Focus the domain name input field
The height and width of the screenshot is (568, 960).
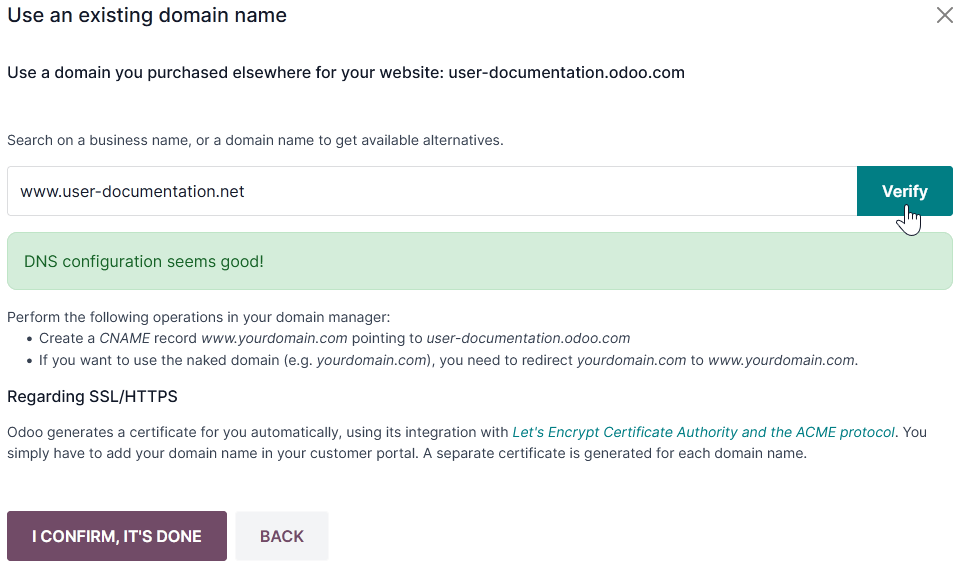point(432,191)
